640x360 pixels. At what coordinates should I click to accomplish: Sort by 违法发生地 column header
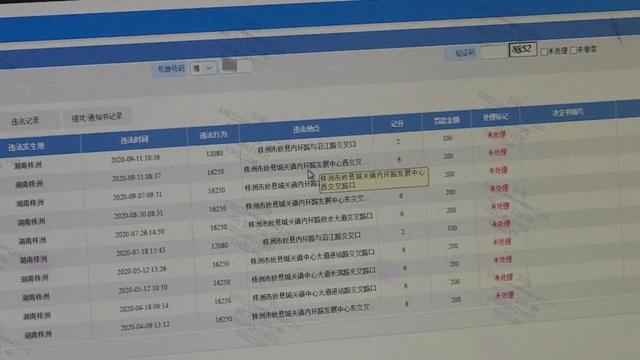point(26,147)
